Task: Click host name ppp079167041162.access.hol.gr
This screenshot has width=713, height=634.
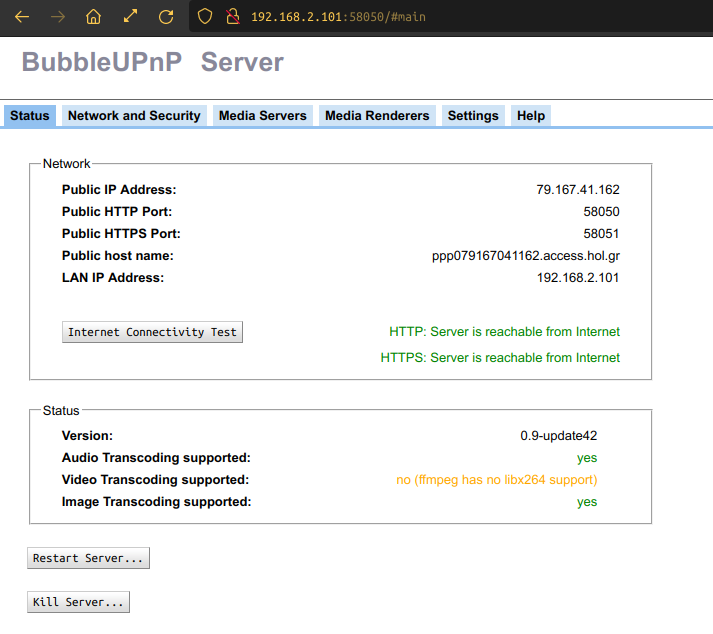Action: (526, 256)
